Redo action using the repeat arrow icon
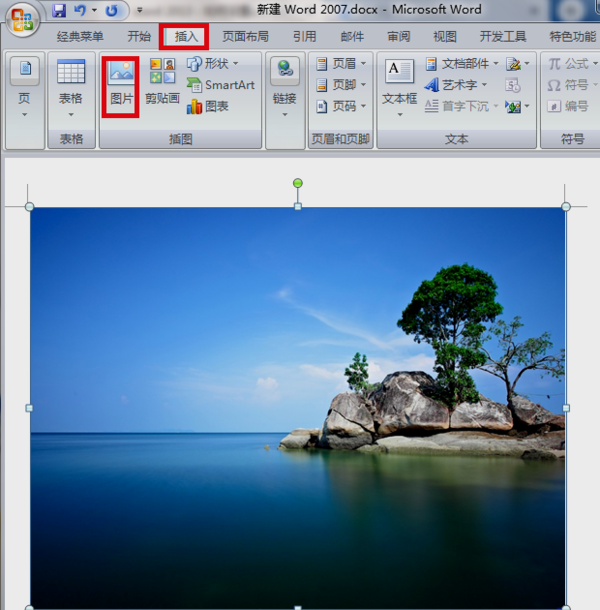Screen dimensions: 600x610 [112, 11]
